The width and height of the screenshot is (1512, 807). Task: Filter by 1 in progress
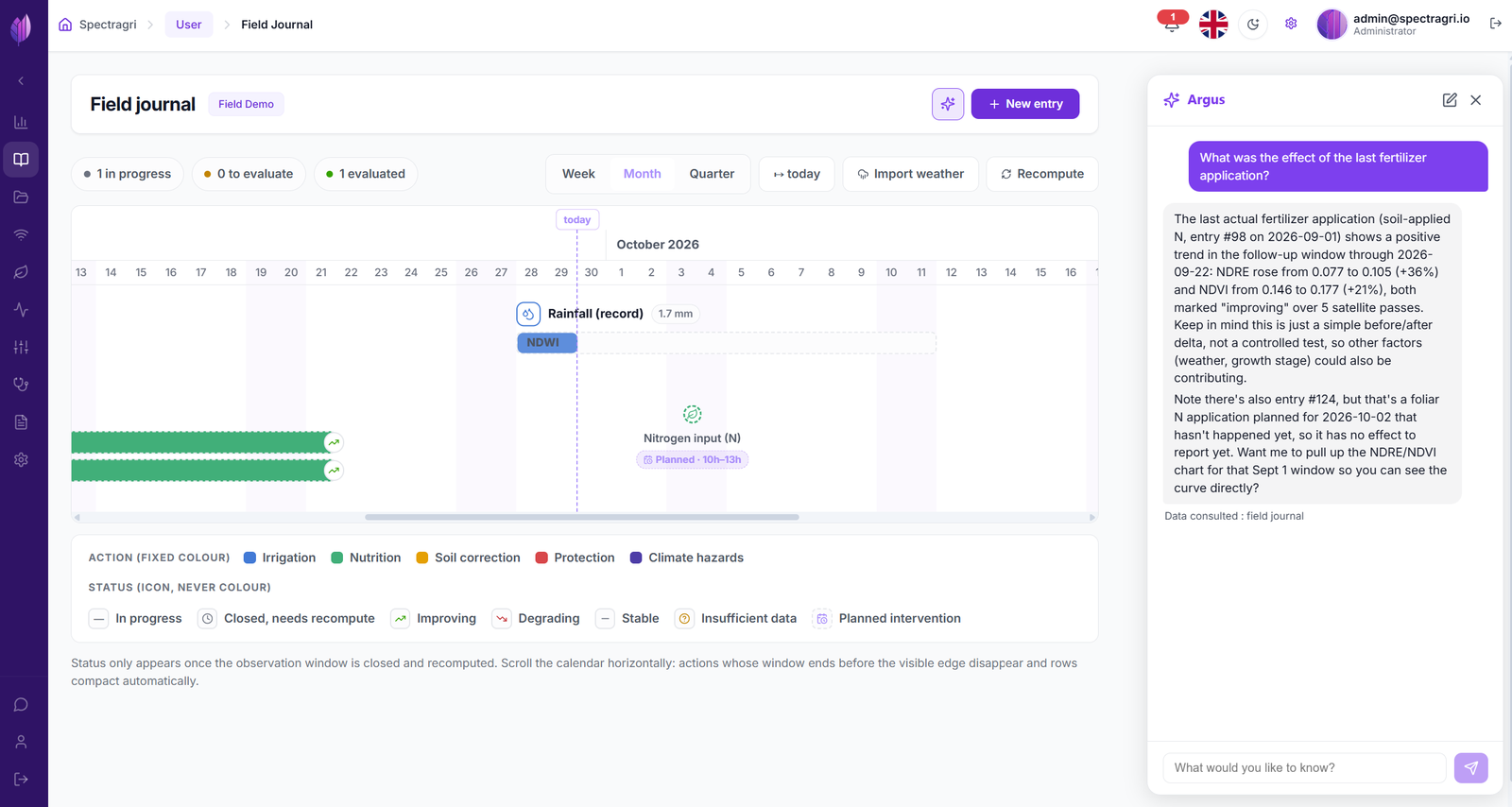click(128, 174)
